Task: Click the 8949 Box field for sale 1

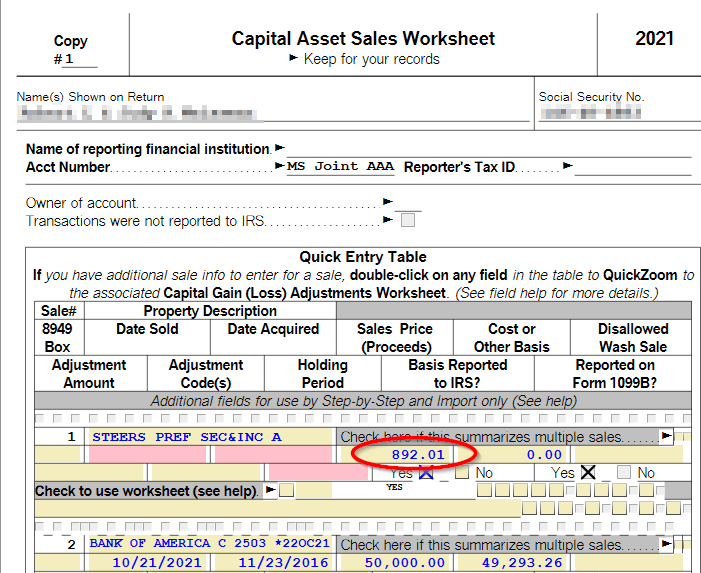Action: coord(57,455)
